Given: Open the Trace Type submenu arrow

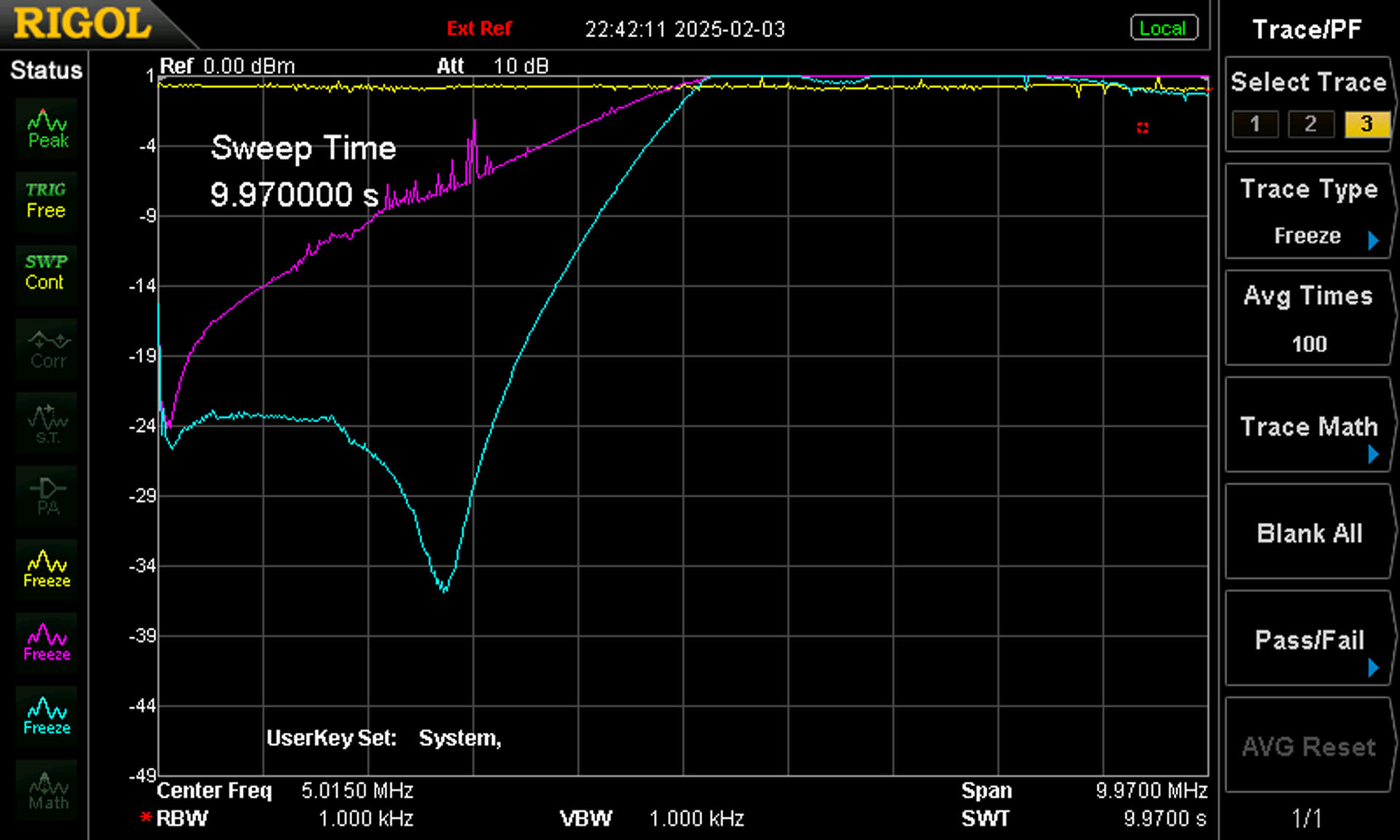Looking at the screenshot, I should click(x=1374, y=240).
